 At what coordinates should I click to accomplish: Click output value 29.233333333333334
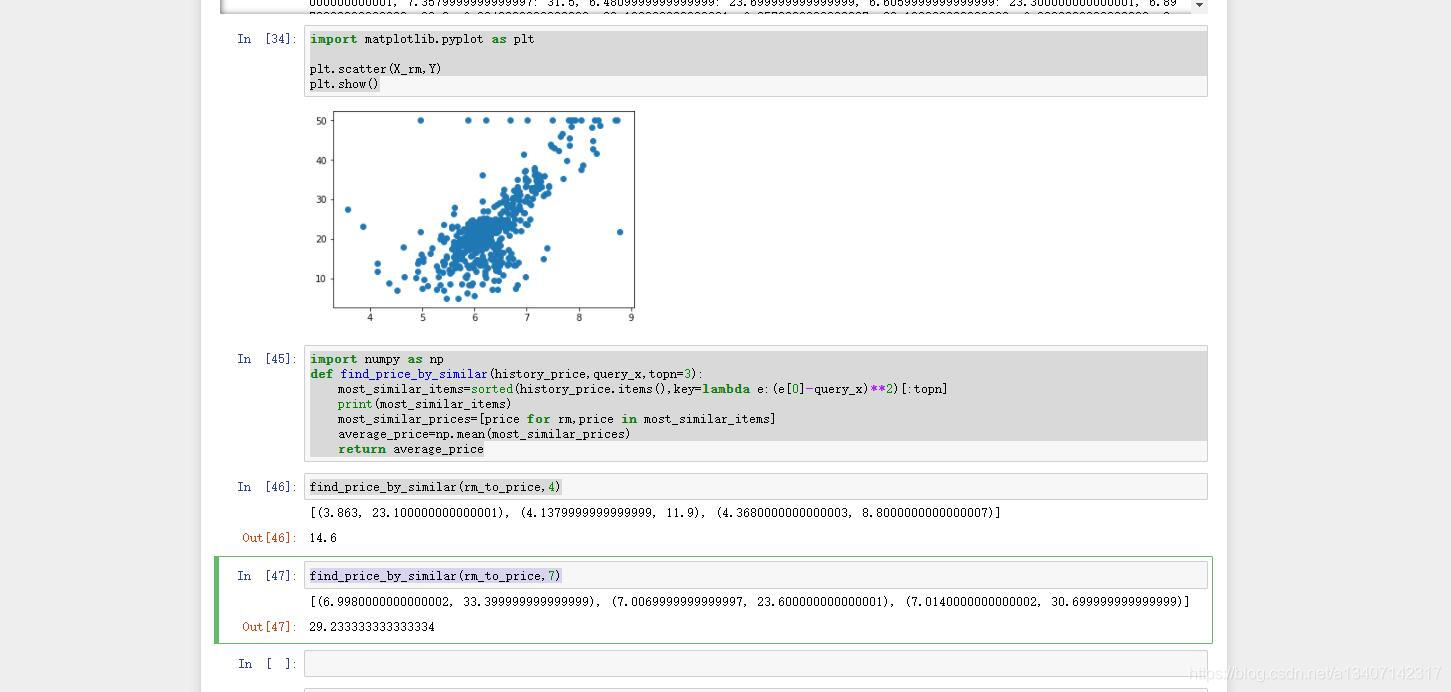pyautogui.click(x=372, y=627)
